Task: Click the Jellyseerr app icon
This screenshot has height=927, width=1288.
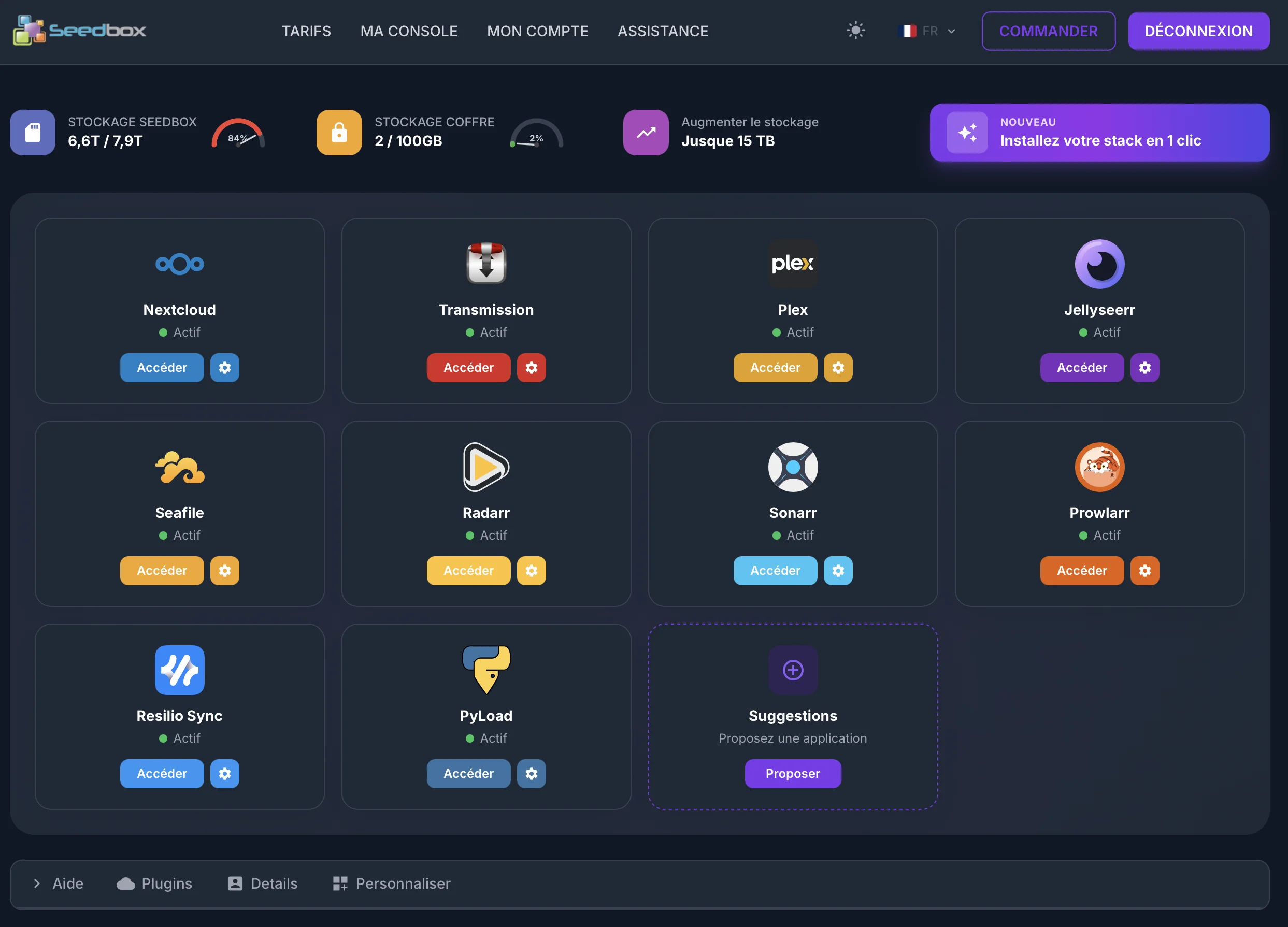Action: [1099, 264]
